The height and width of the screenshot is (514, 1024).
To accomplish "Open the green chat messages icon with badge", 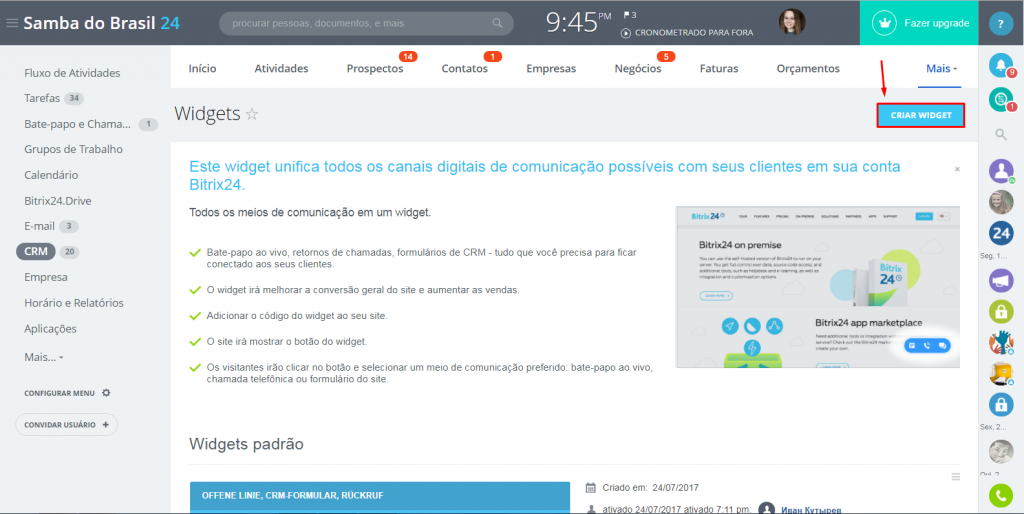I will [x=1000, y=99].
